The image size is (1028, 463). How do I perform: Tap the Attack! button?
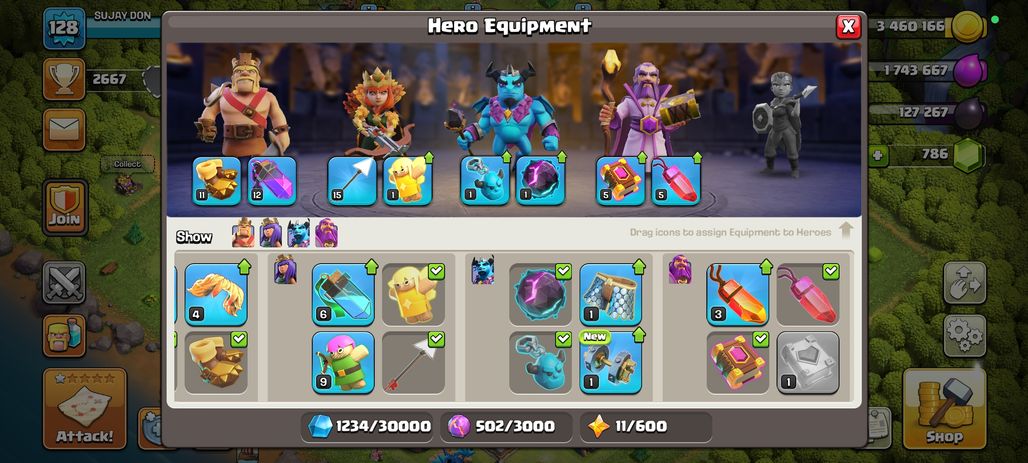[x=85, y=409]
